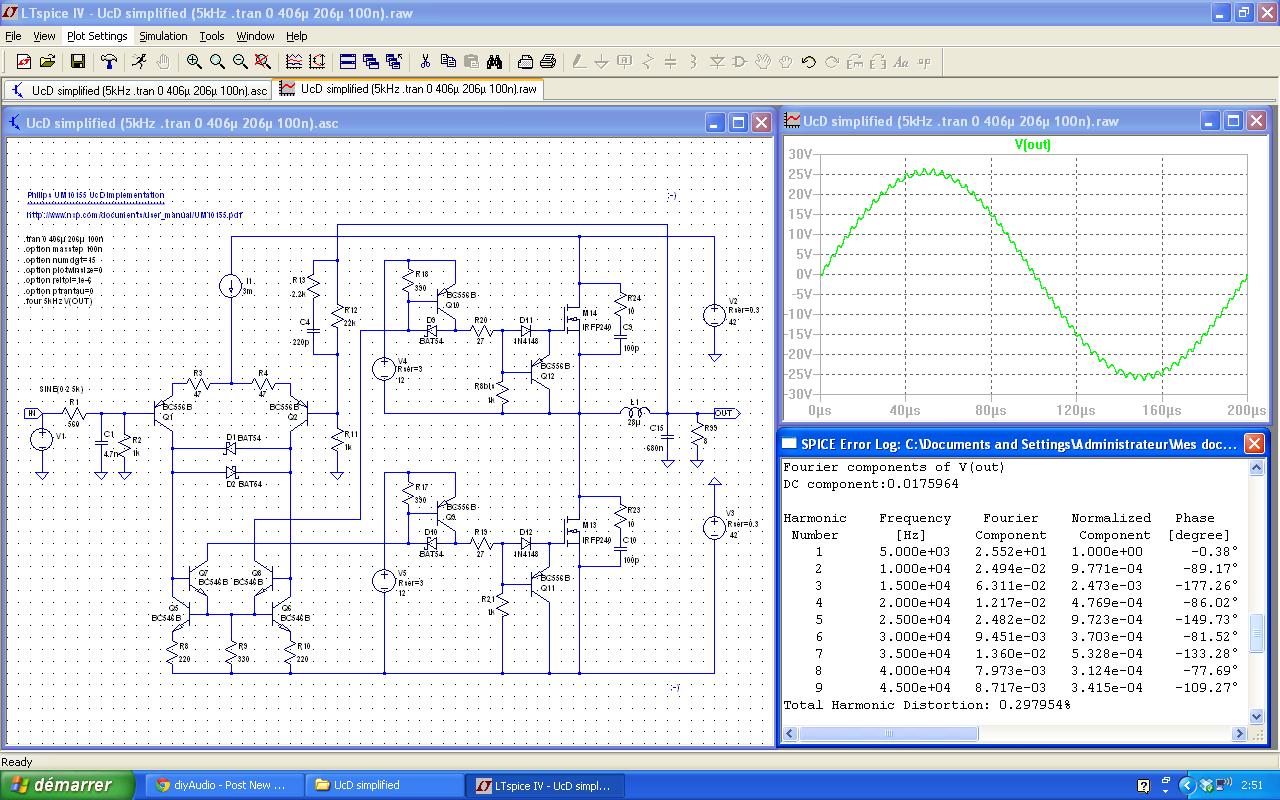The width and height of the screenshot is (1280, 800).
Task: Click the help question mark tray icon
Action: (1143, 786)
